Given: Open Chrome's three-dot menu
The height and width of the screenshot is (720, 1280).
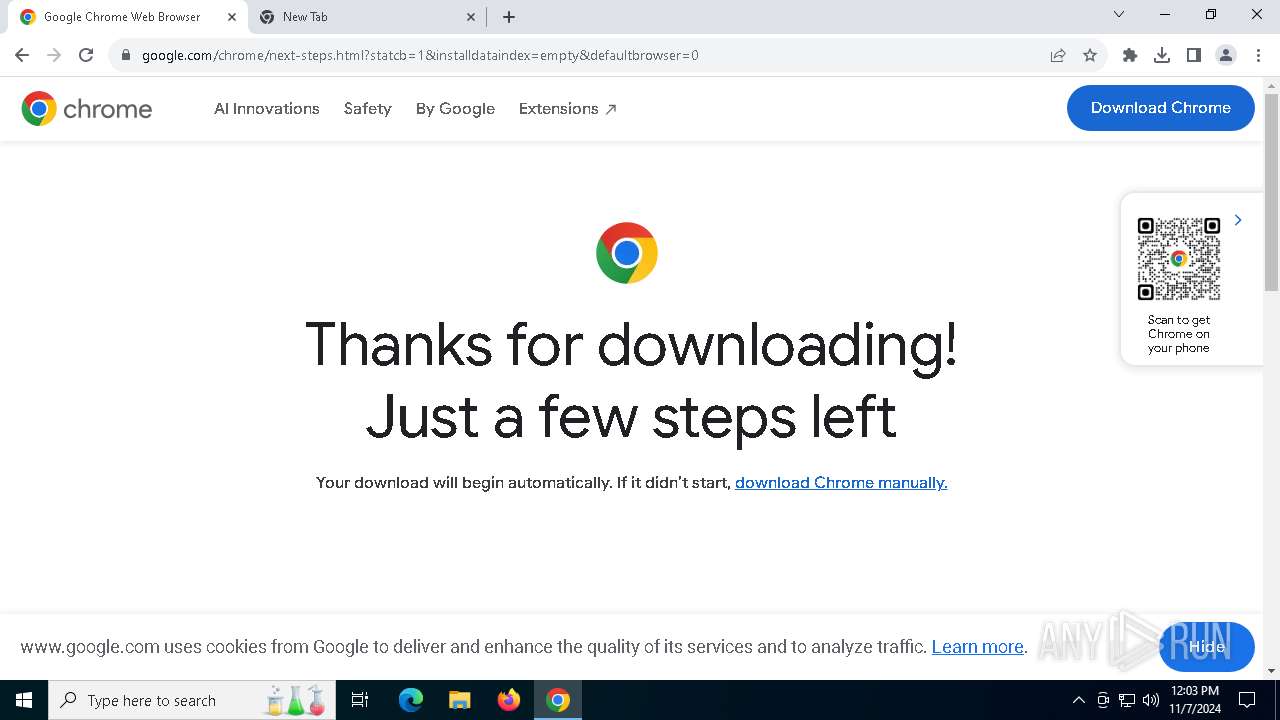Looking at the screenshot, I should pyautogui.click(x=1258, y=55).
